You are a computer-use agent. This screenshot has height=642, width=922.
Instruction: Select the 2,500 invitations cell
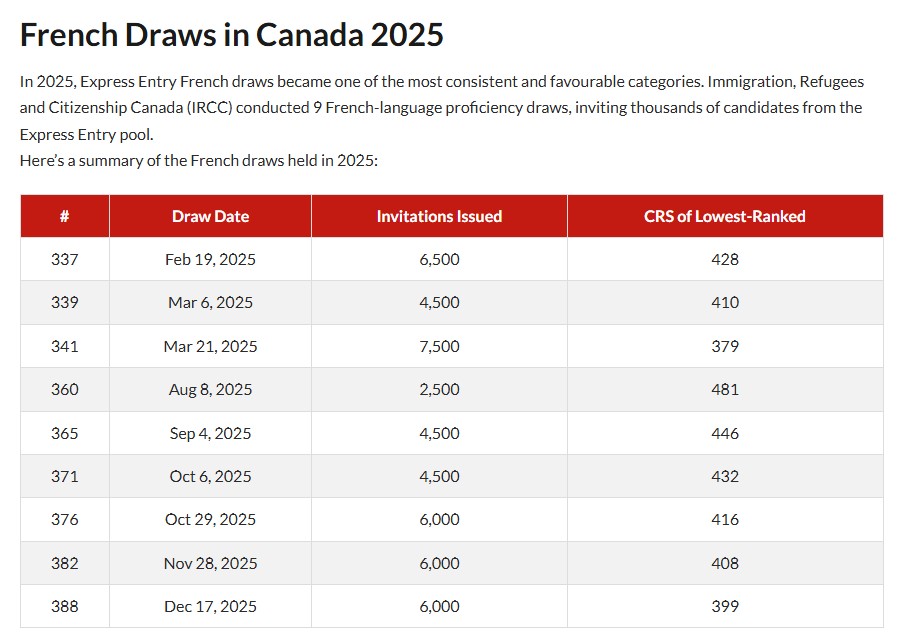click(x=439, y=390)
